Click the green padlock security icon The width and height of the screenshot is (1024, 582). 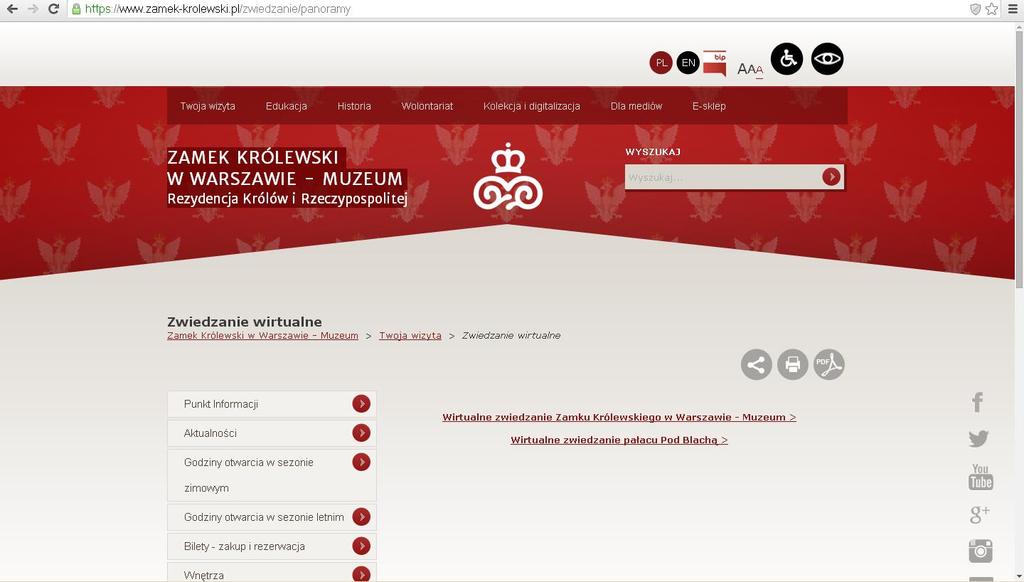(x=76, y=9)
